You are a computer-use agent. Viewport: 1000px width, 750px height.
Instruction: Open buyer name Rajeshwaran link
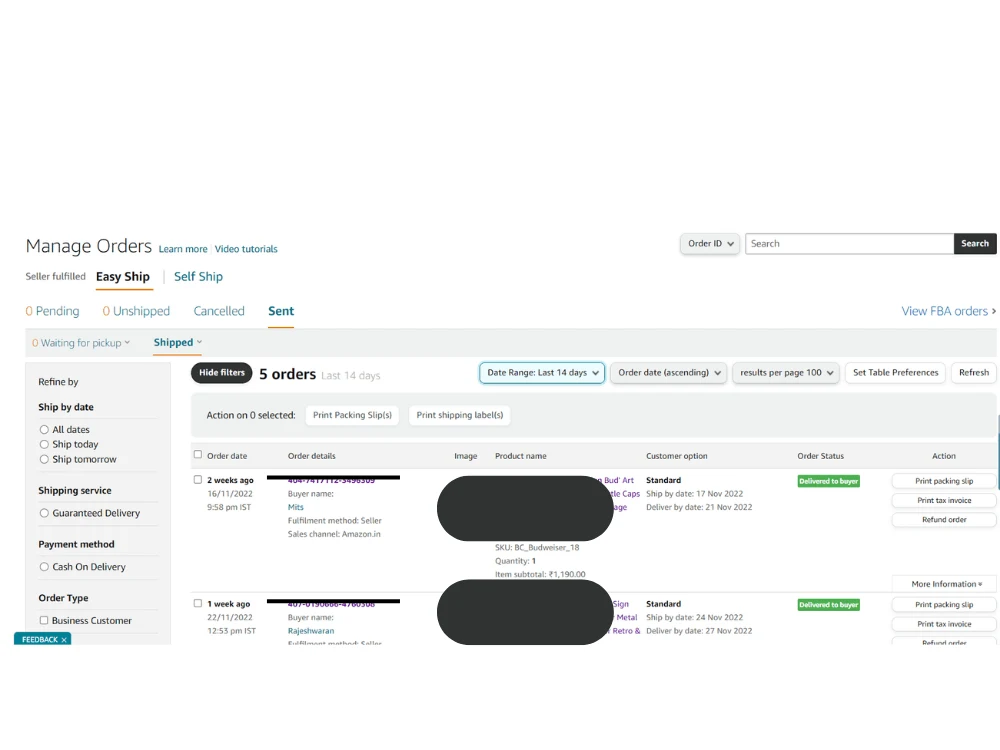pos(311,631)
